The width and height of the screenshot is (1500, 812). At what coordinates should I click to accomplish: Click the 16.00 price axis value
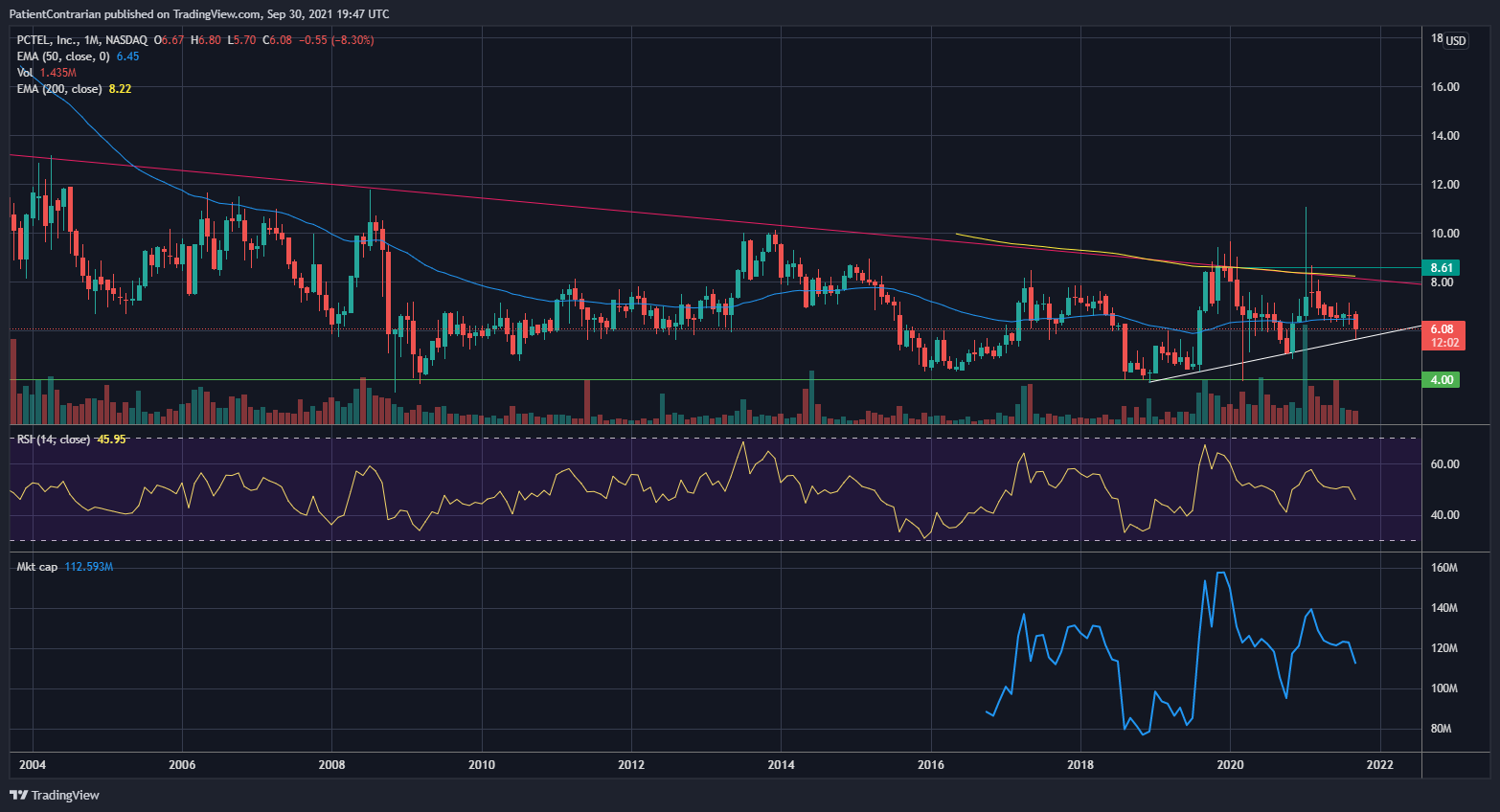tap(1444, 87)
